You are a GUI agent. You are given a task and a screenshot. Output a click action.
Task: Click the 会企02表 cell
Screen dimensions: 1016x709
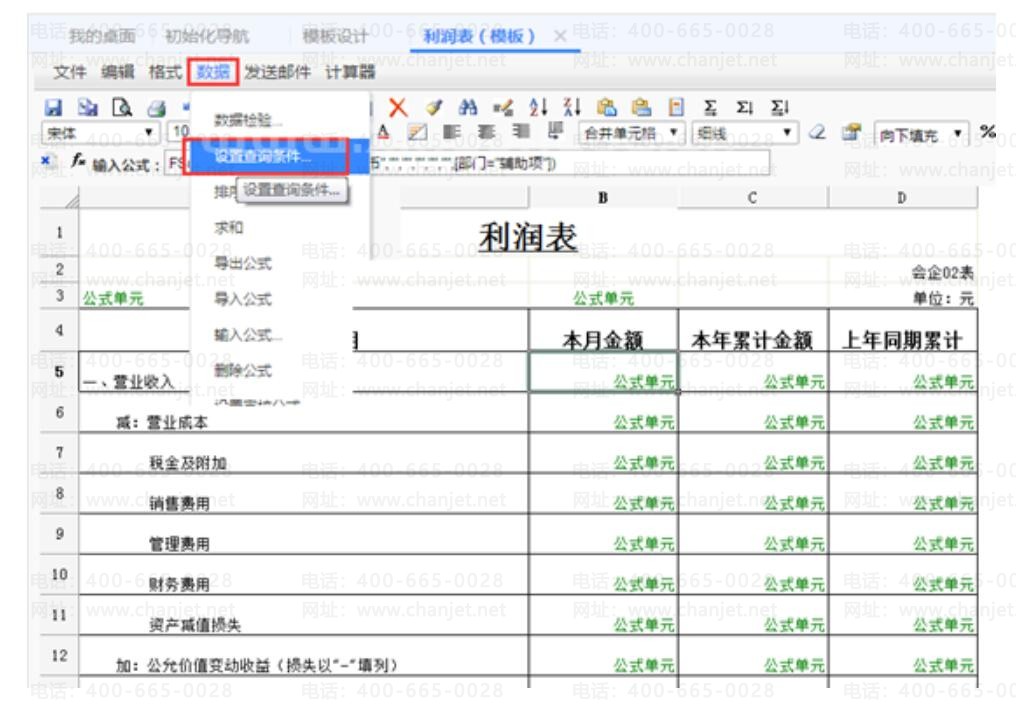pyautogui.click(x=942, y=273)
